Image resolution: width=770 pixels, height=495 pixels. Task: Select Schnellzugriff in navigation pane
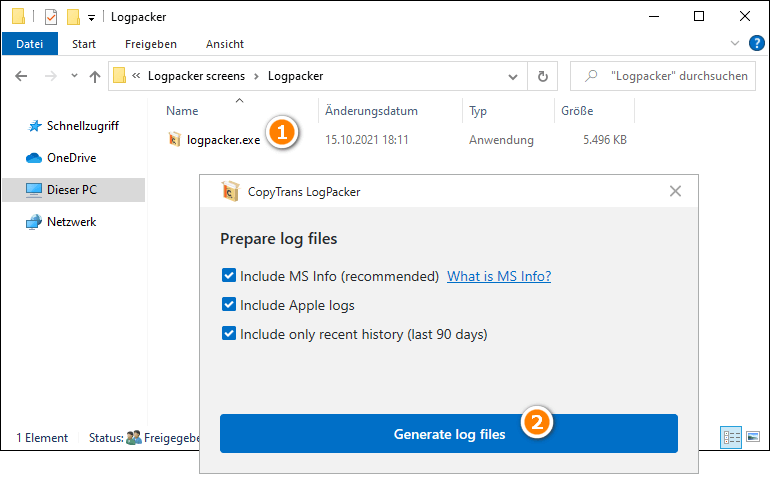coord(73,126)
